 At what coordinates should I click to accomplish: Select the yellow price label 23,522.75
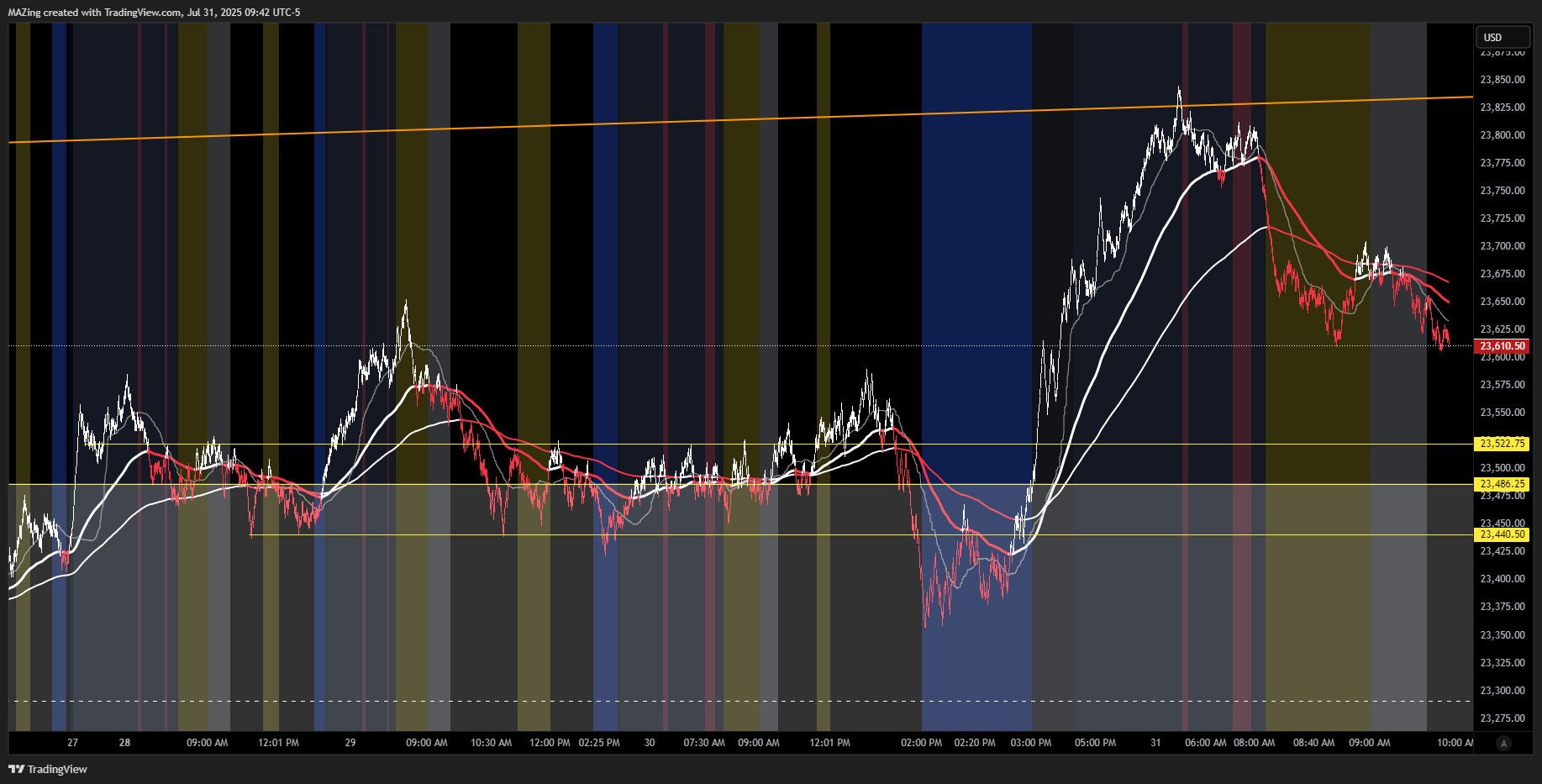(1502, 444)
